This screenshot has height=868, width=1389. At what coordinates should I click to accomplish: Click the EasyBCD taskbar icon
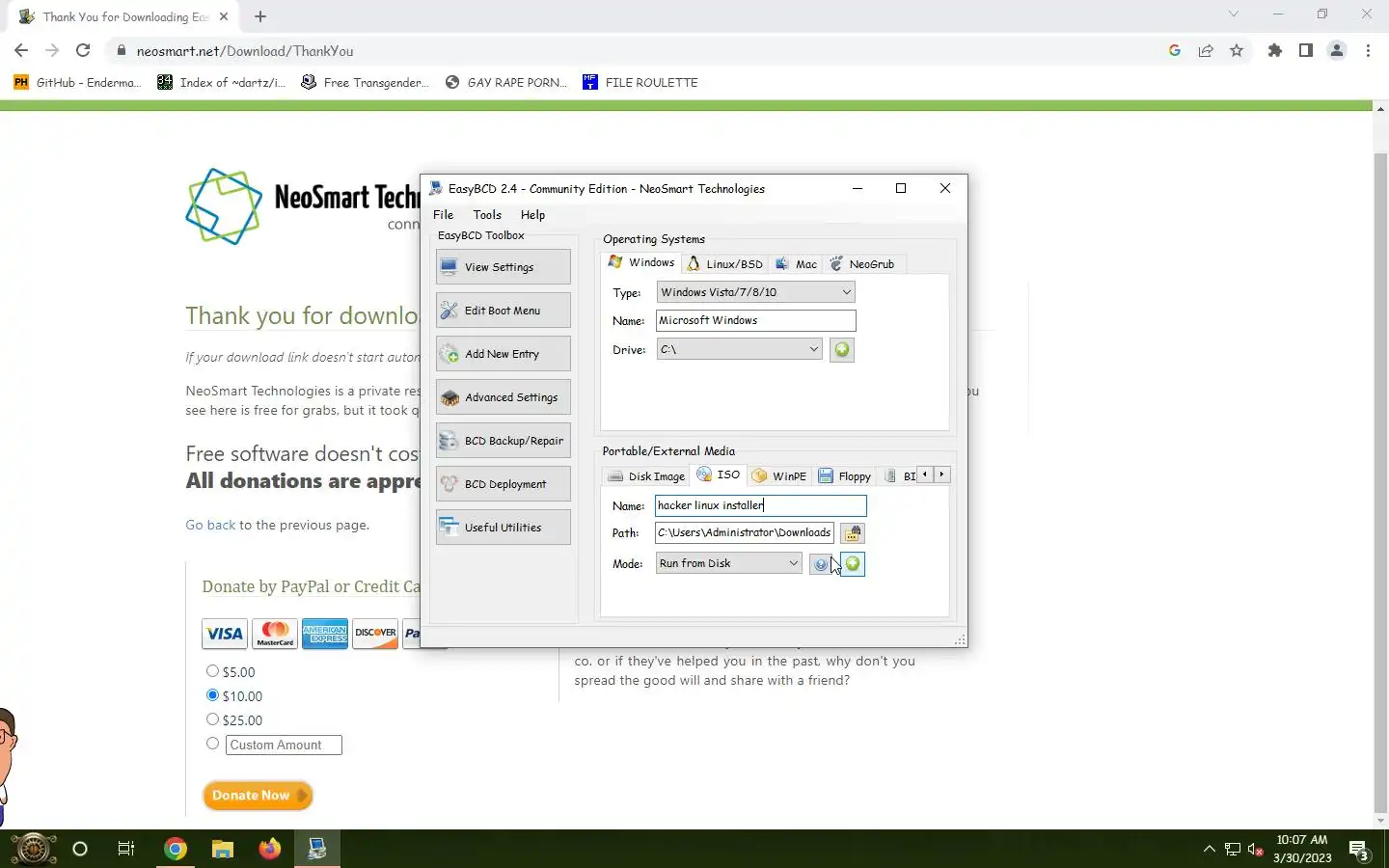click(x=317, y=849)
